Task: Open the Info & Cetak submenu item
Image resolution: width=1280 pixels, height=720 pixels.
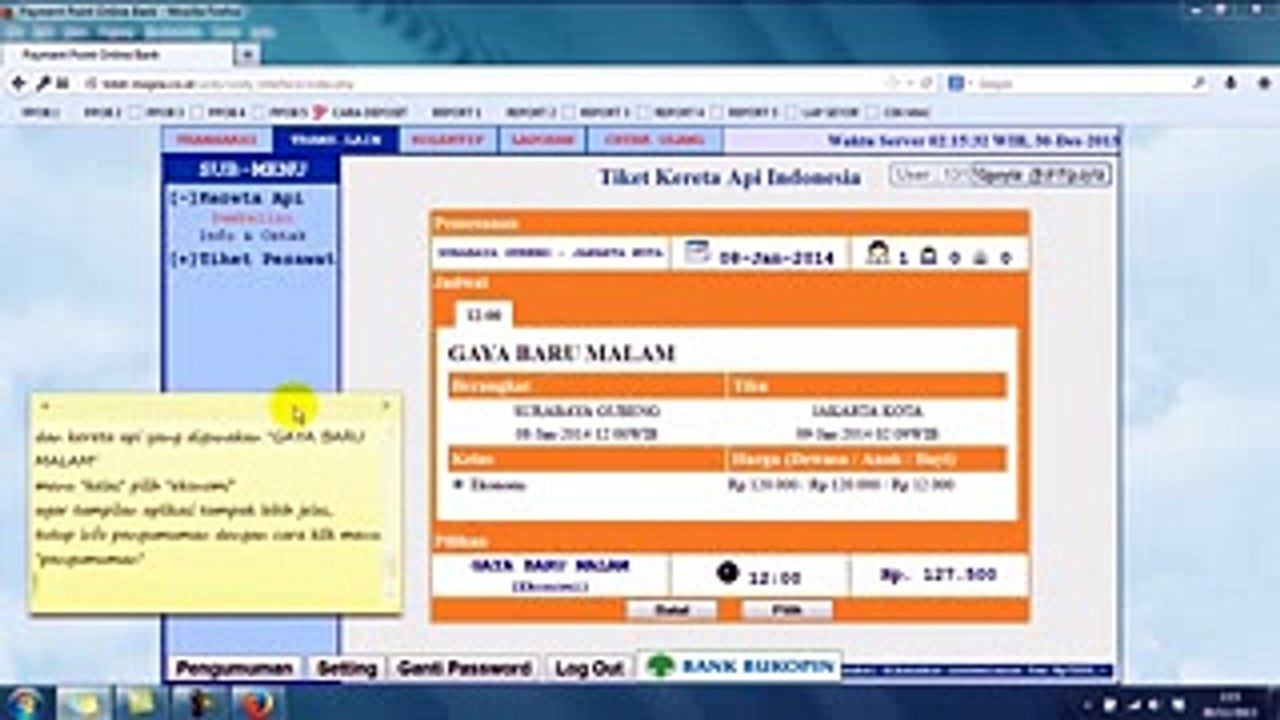Action: coord(252,236)
